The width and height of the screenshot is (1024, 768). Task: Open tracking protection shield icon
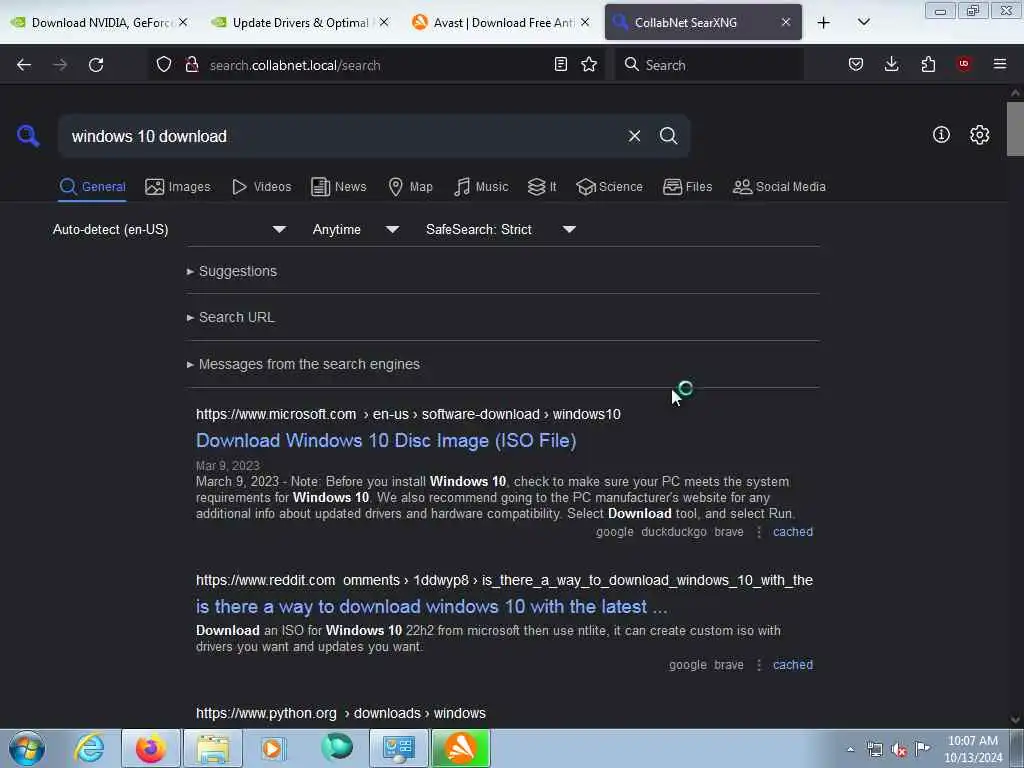click(164, 64)
